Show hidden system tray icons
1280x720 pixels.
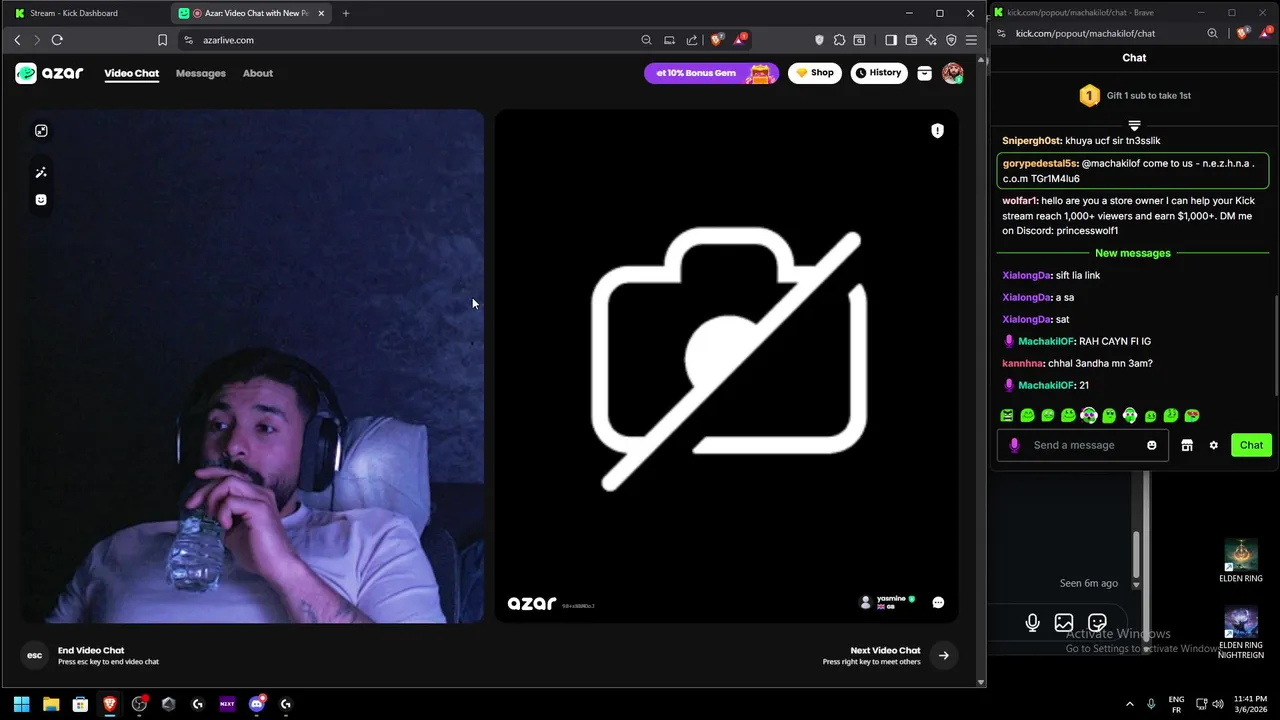[x=1130, y=704]
